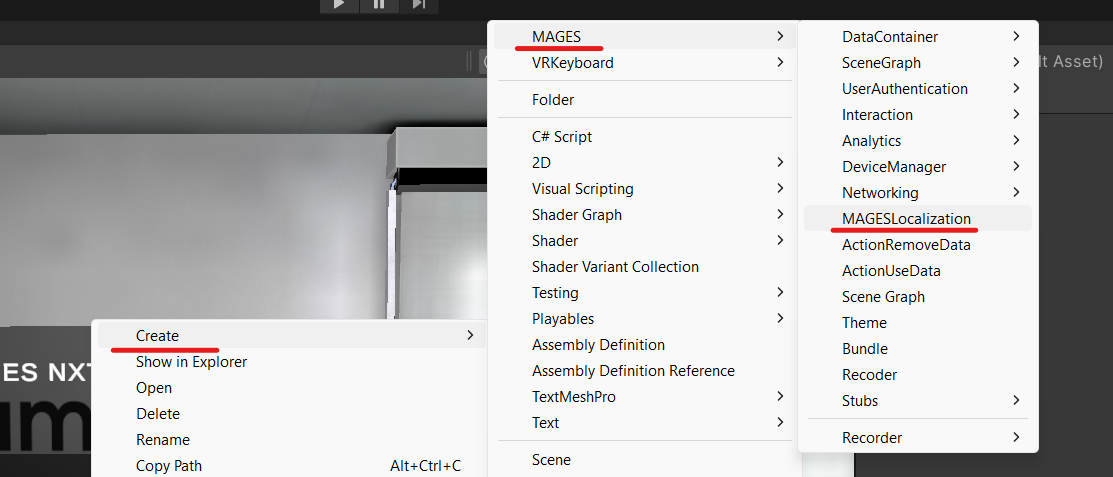
Task: Expand the DataContainer submenu
Action: (x=918, y=36)
